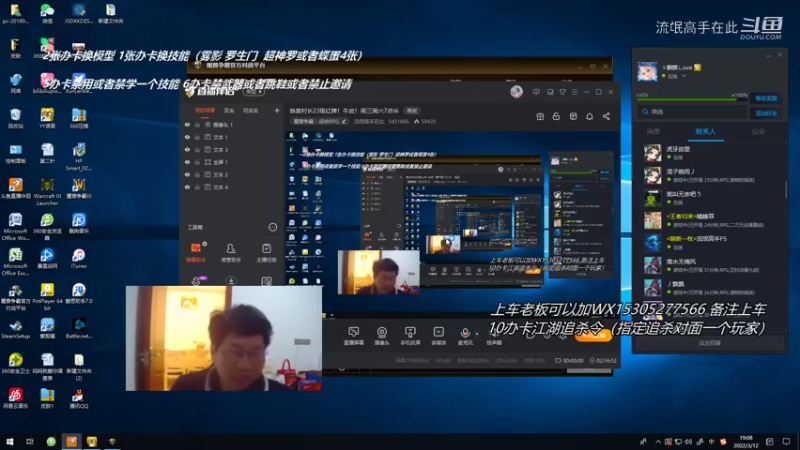Switch to the first scene tab underlined in red

205,110
